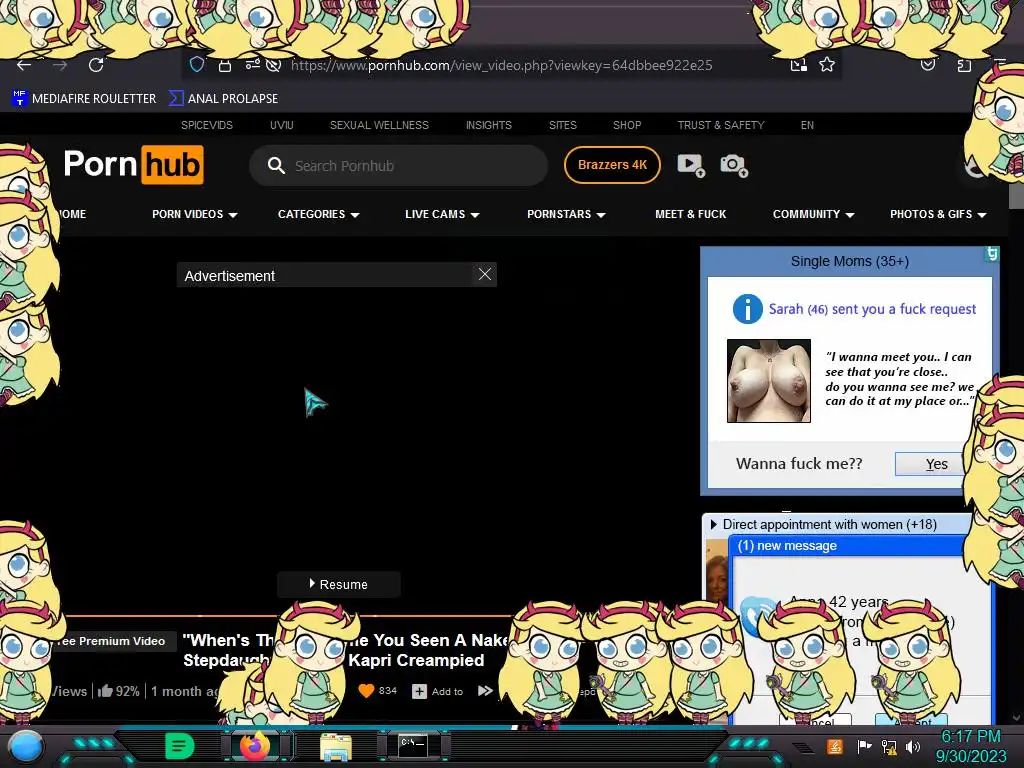Click the share arrow icon
The image size is (1024, 768).
pos(485,690)
